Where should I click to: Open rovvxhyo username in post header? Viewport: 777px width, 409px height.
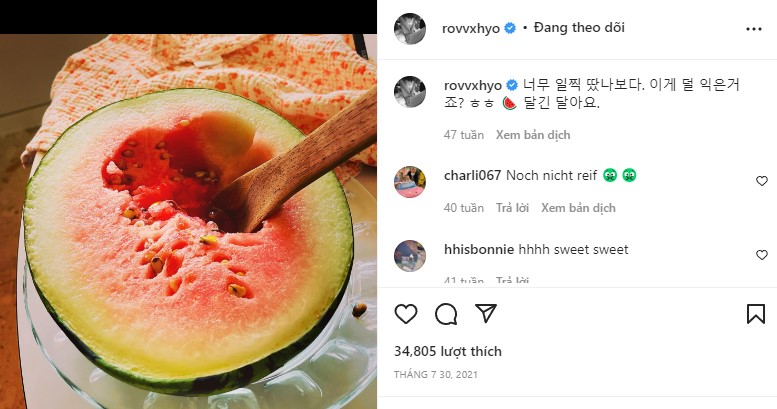tap(471, 28)
